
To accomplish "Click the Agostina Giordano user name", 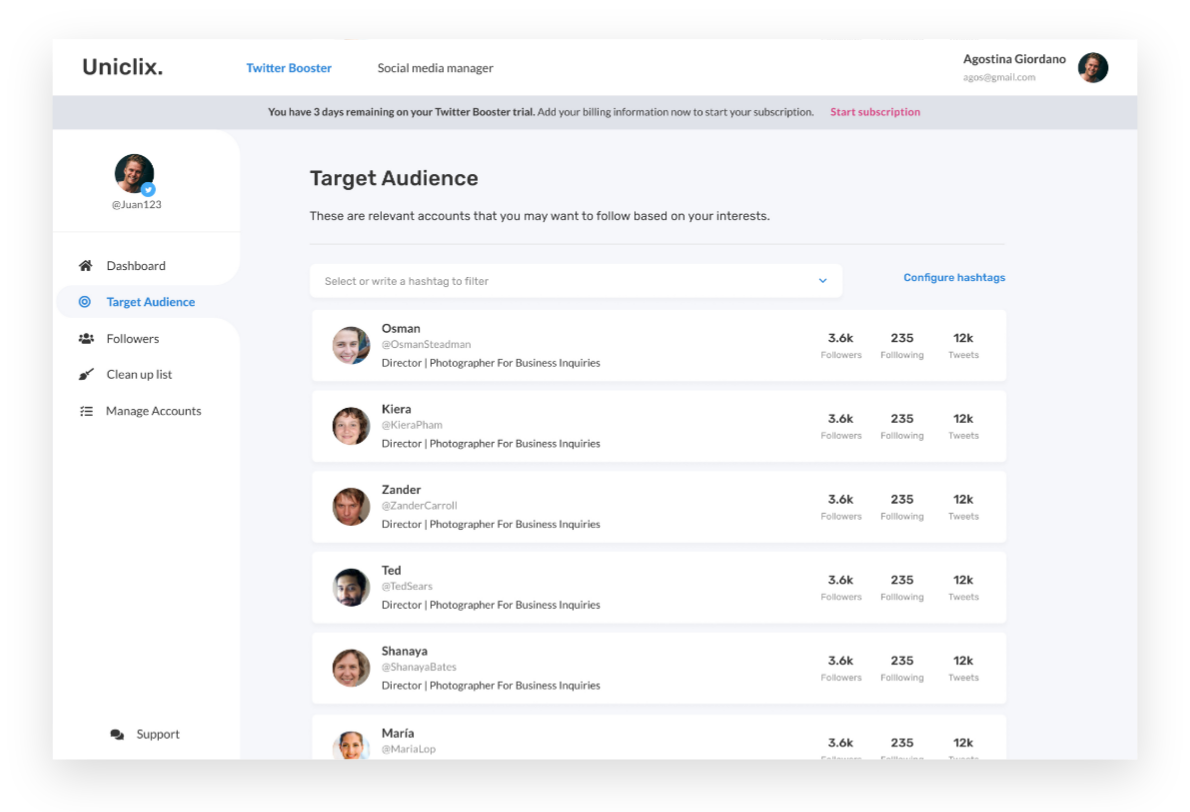I will [1014, 59].
